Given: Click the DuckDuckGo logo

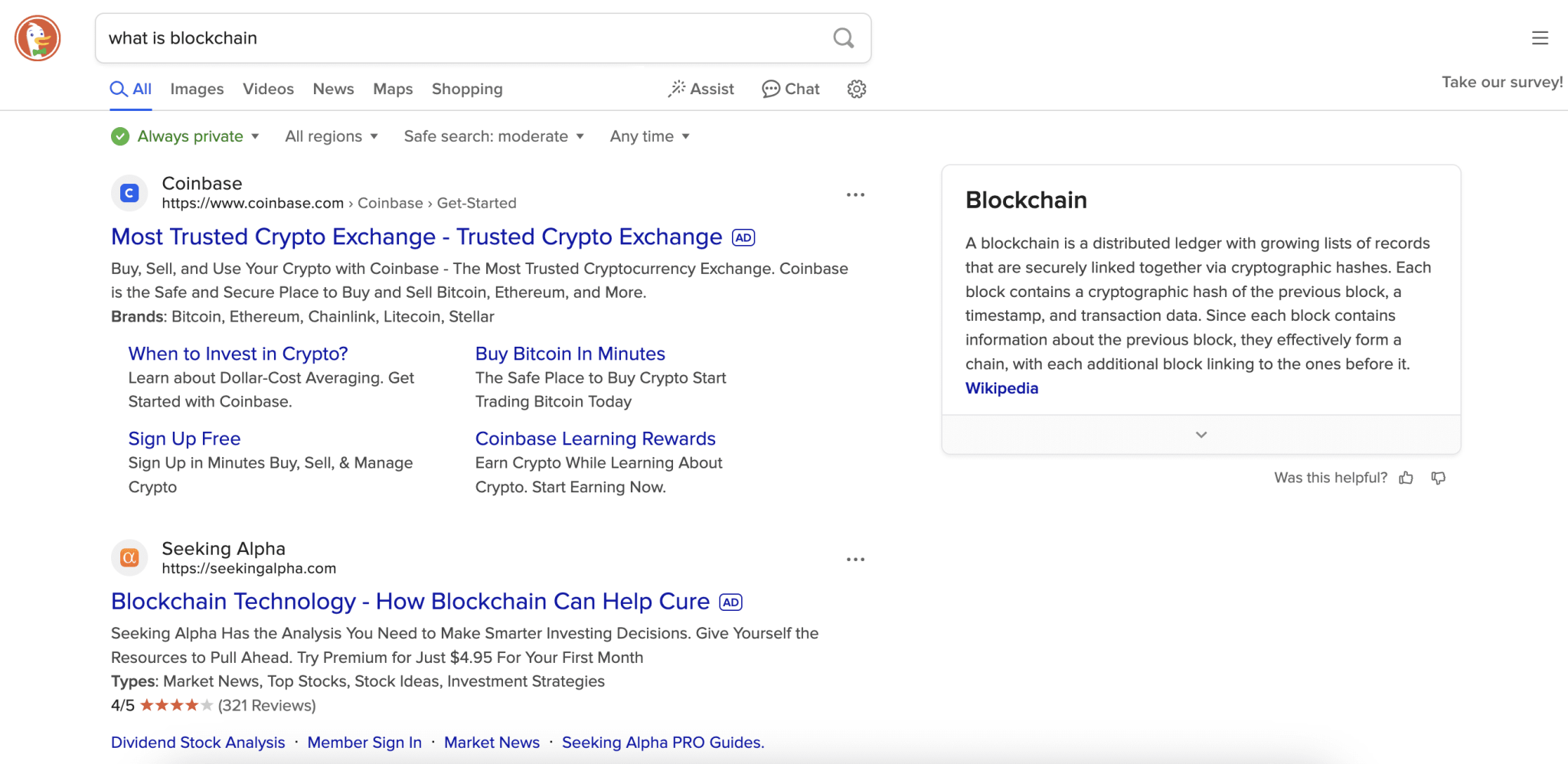Looking at the screenshot, I should (x=37, y=38).
